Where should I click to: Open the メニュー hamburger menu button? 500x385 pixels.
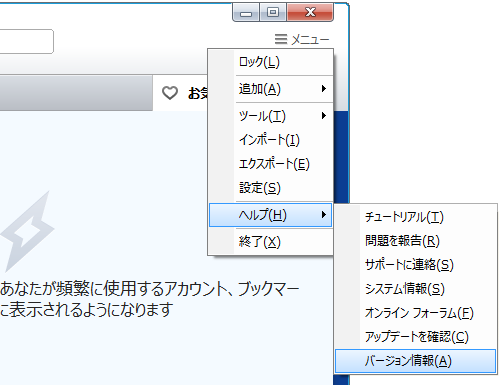(302, 40)
